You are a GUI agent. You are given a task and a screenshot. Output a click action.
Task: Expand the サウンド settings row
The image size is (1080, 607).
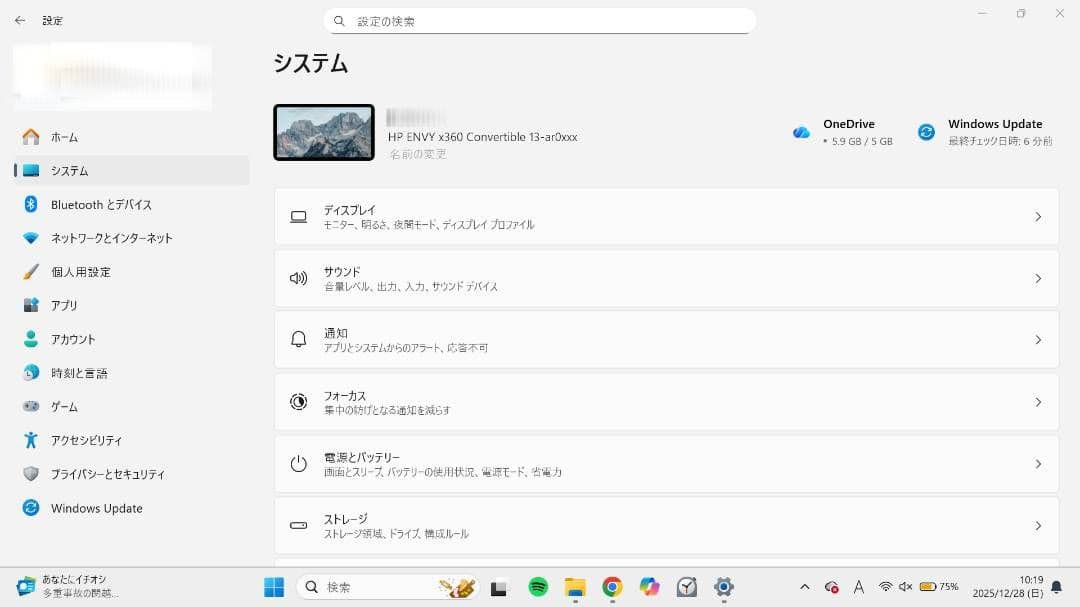(x=665, y=278)
